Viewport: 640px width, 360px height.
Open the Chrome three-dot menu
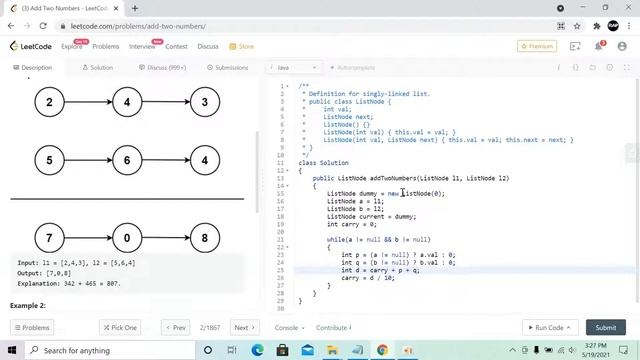tap(629, 26)
